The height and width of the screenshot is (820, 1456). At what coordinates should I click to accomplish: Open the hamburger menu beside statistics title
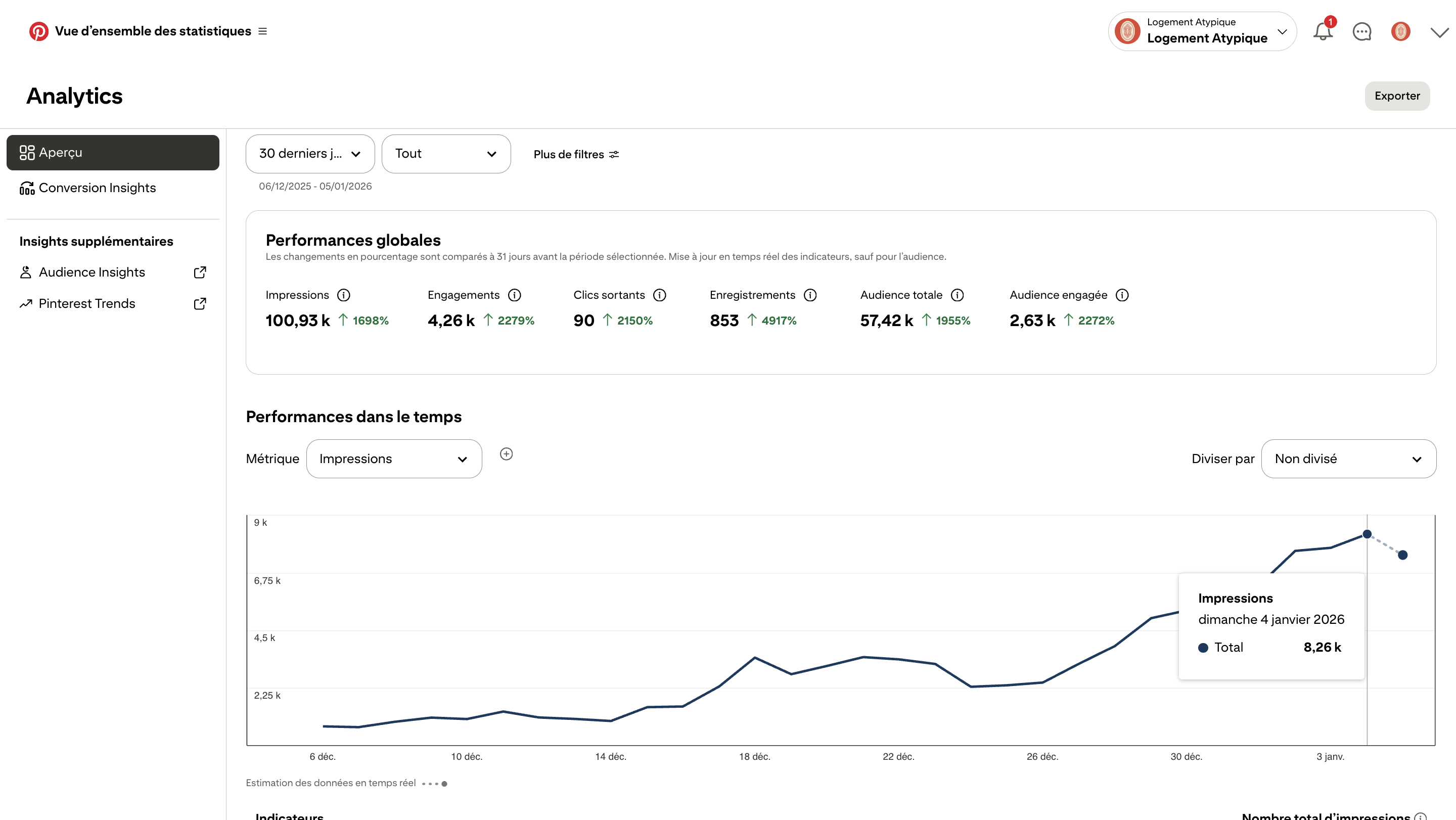tap(262, 31)
